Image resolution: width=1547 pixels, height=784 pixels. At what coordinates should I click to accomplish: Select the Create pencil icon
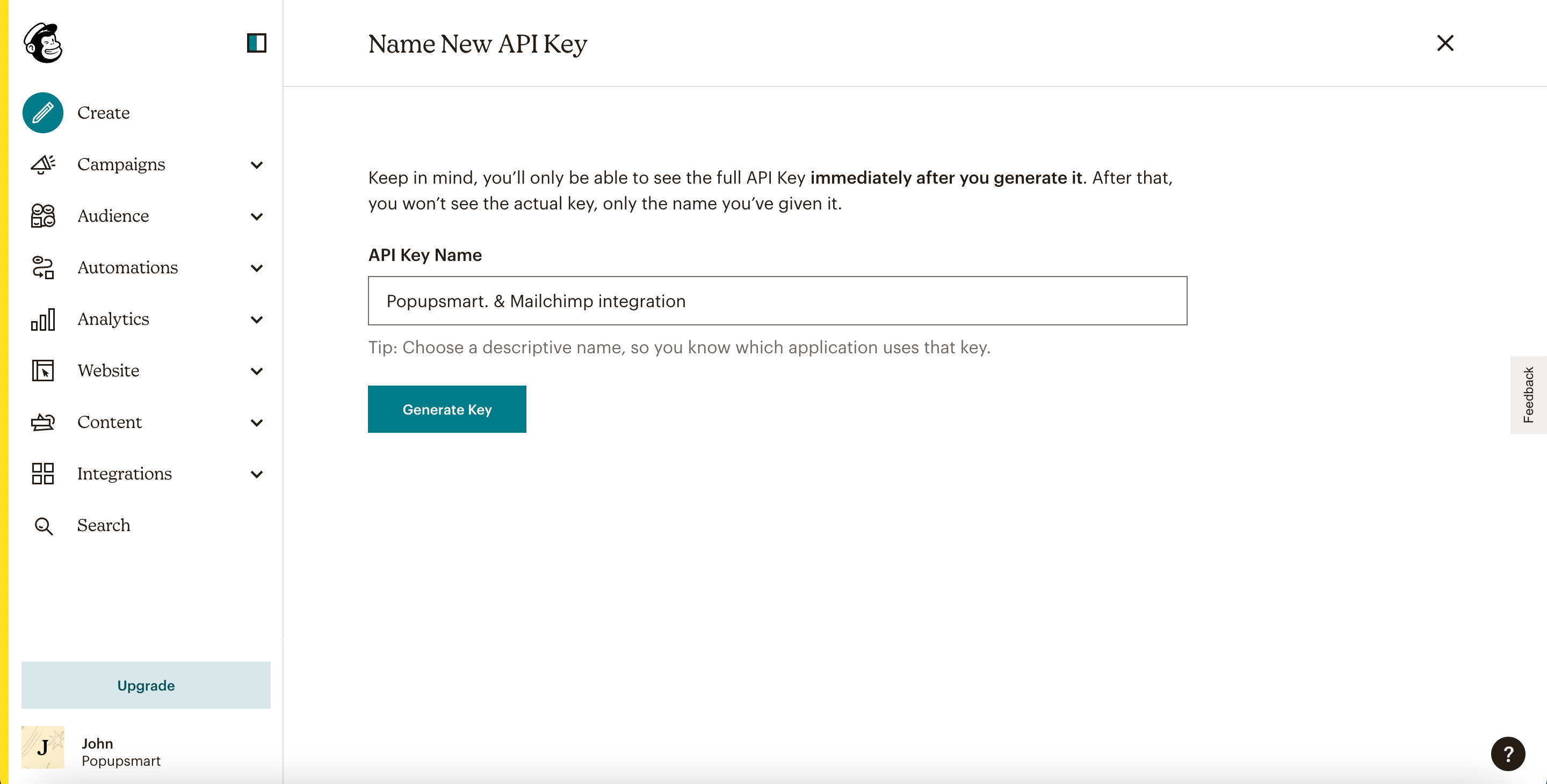point(42,111)
